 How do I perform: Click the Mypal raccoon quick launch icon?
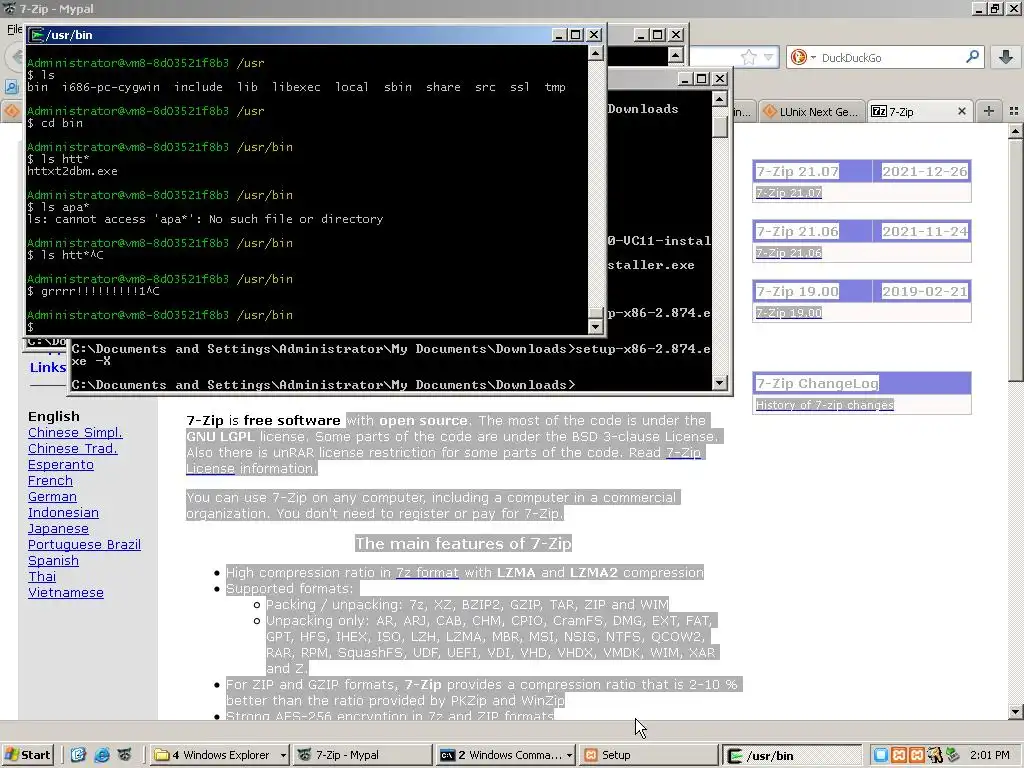click(124, 755)
